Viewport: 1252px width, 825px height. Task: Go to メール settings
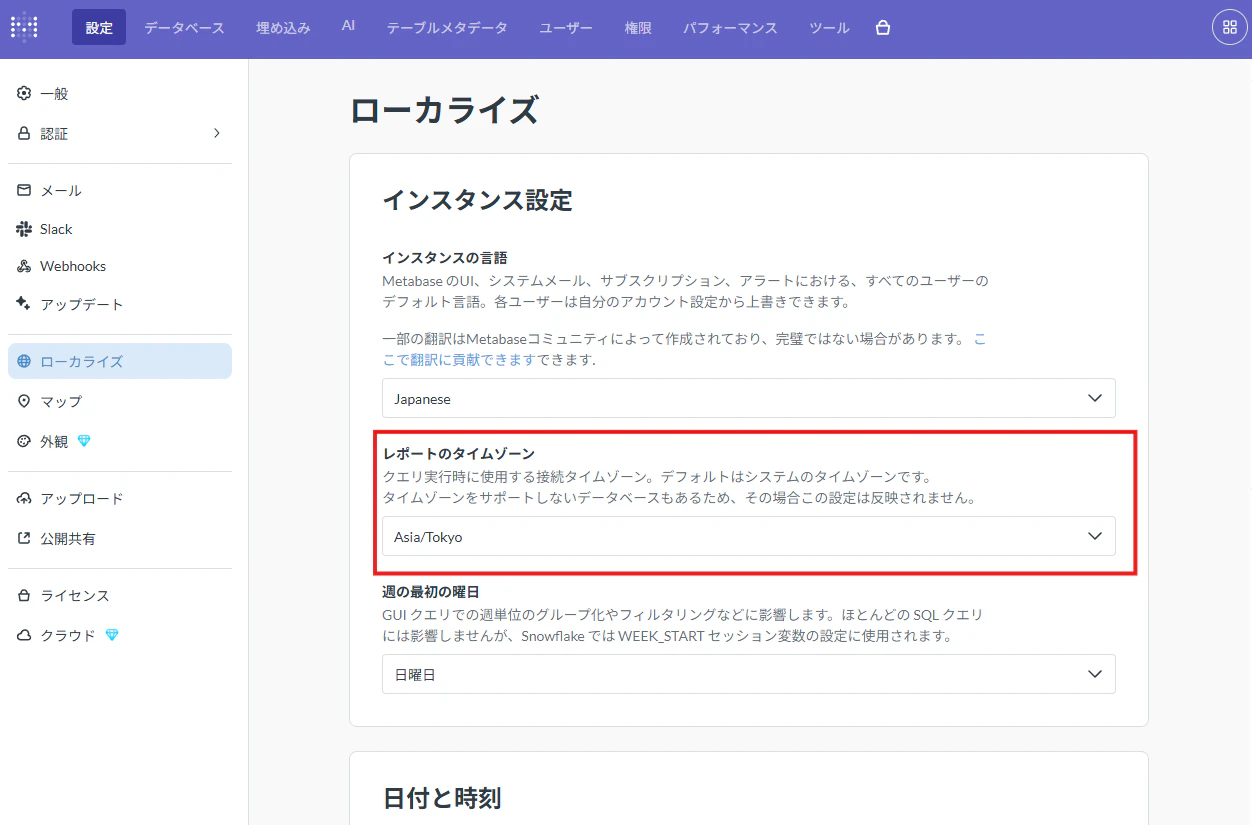click(x=120, y=190)
